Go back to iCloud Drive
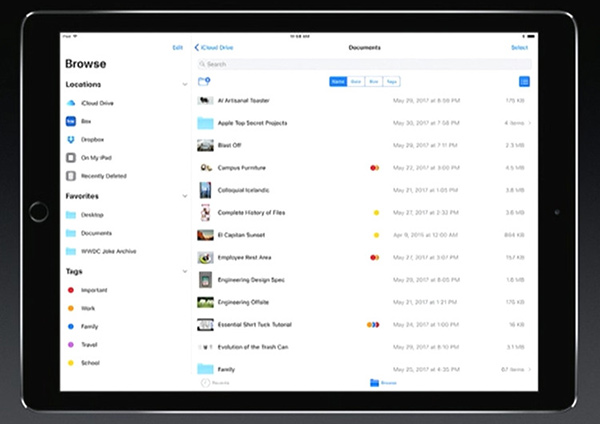Image resolution: width=600 pixels, height=424 pixels. tap(214, 47)
